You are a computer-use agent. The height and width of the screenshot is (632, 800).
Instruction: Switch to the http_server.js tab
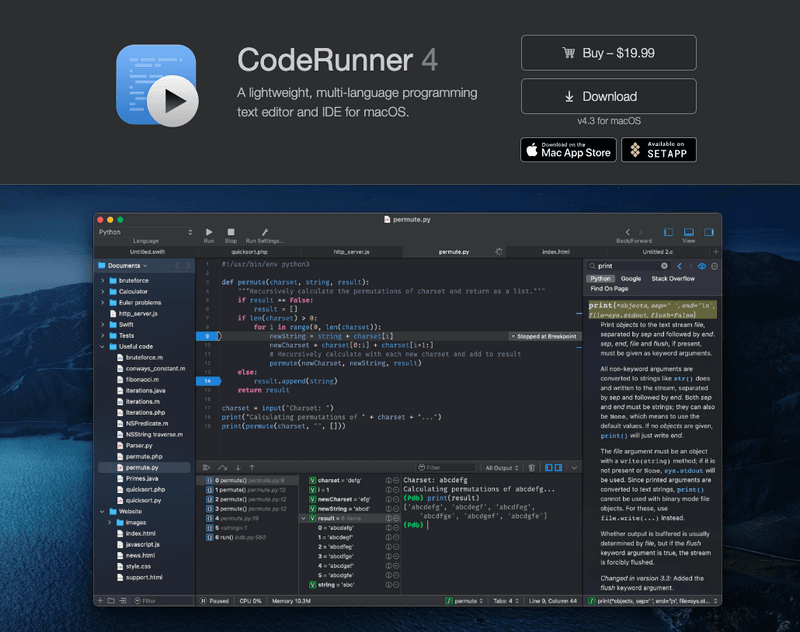[x=350, y=252]
